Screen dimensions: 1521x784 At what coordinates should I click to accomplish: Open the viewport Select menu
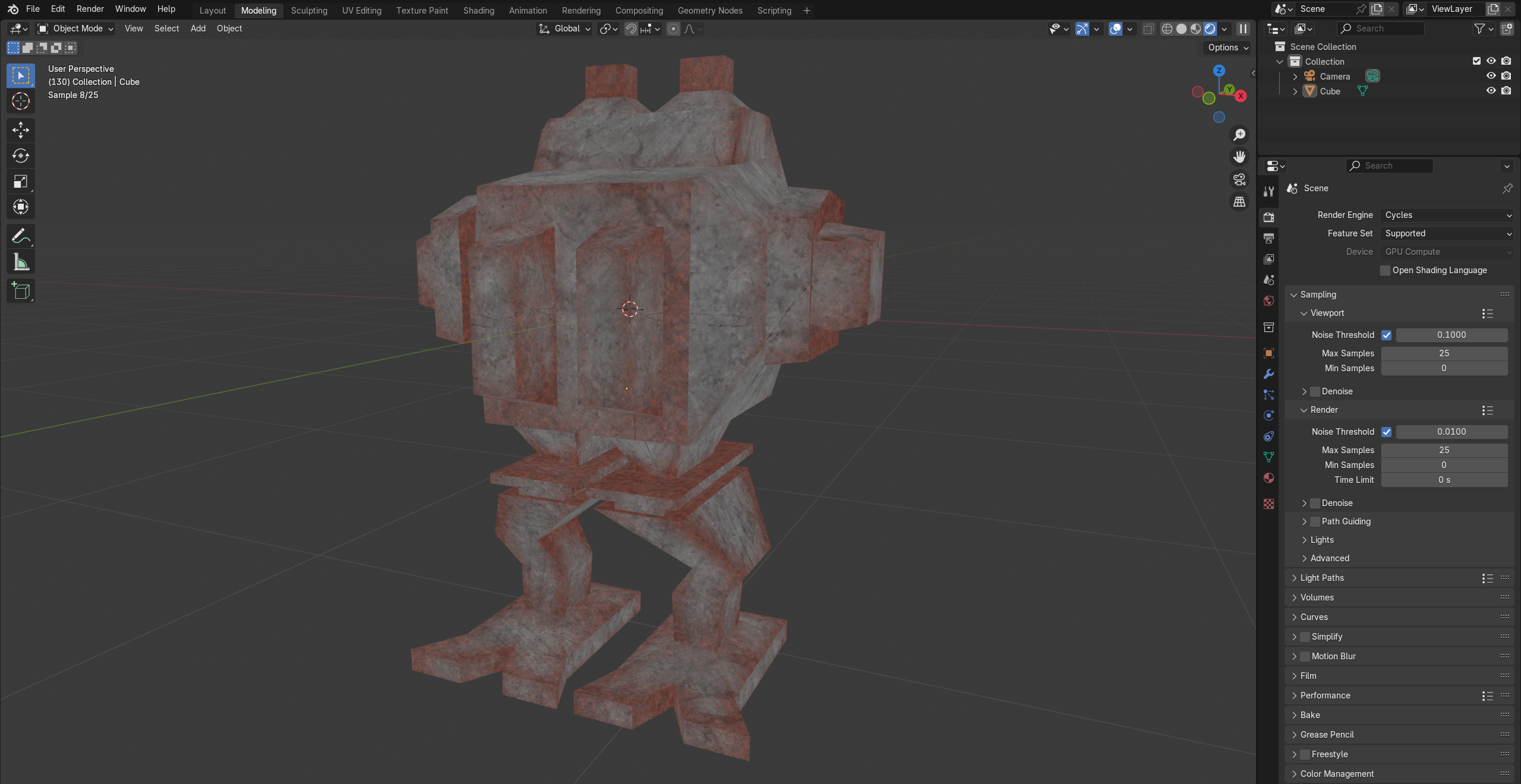[x=166, y=29]
